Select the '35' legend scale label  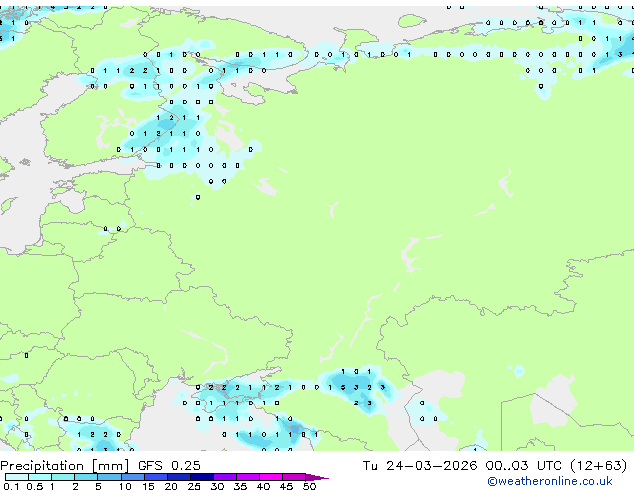(240, 486)
